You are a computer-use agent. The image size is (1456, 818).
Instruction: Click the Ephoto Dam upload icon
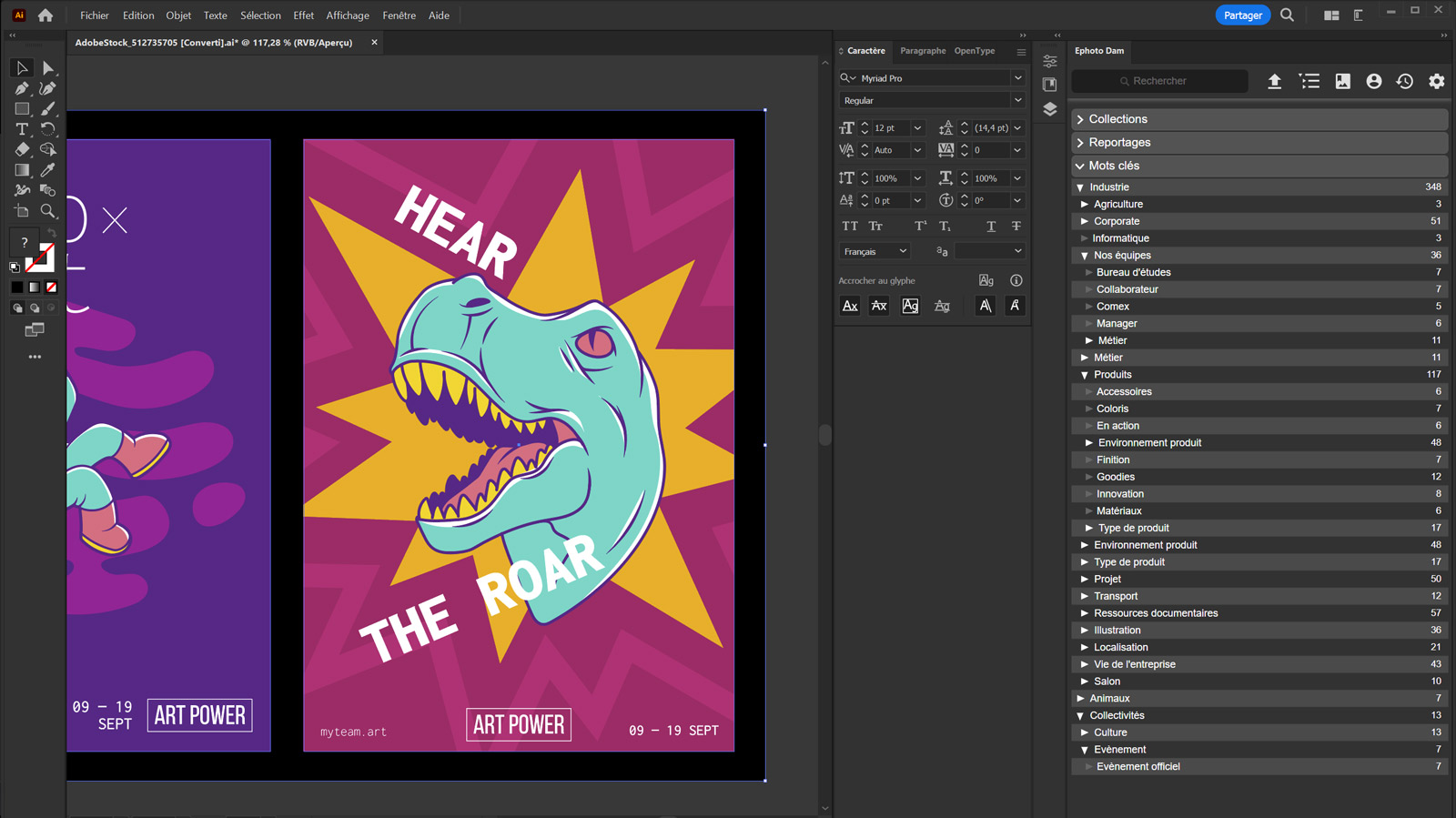1274,81
